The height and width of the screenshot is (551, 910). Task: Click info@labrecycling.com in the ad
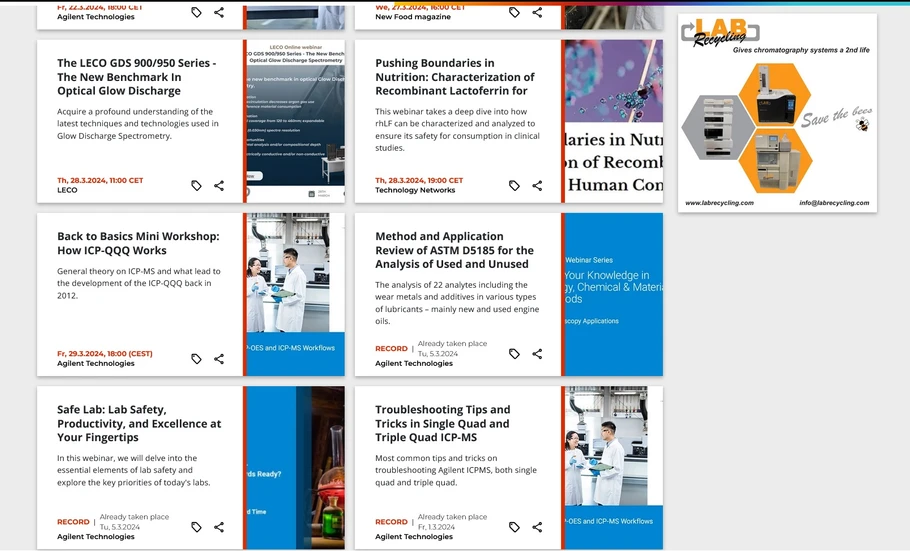[834, 203]
